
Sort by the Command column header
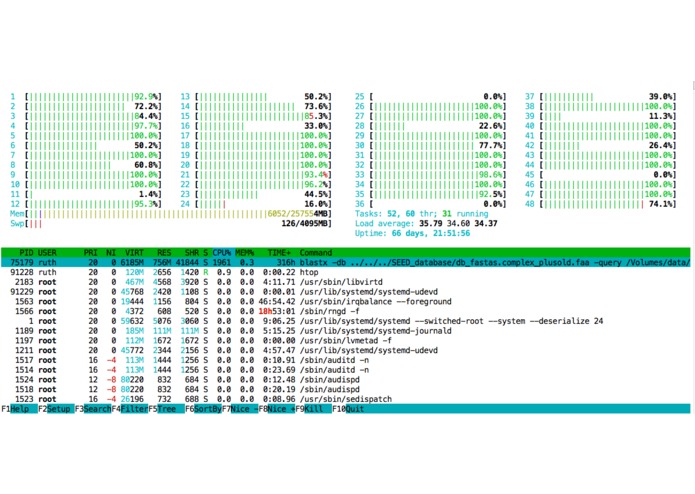coord(316,253)
